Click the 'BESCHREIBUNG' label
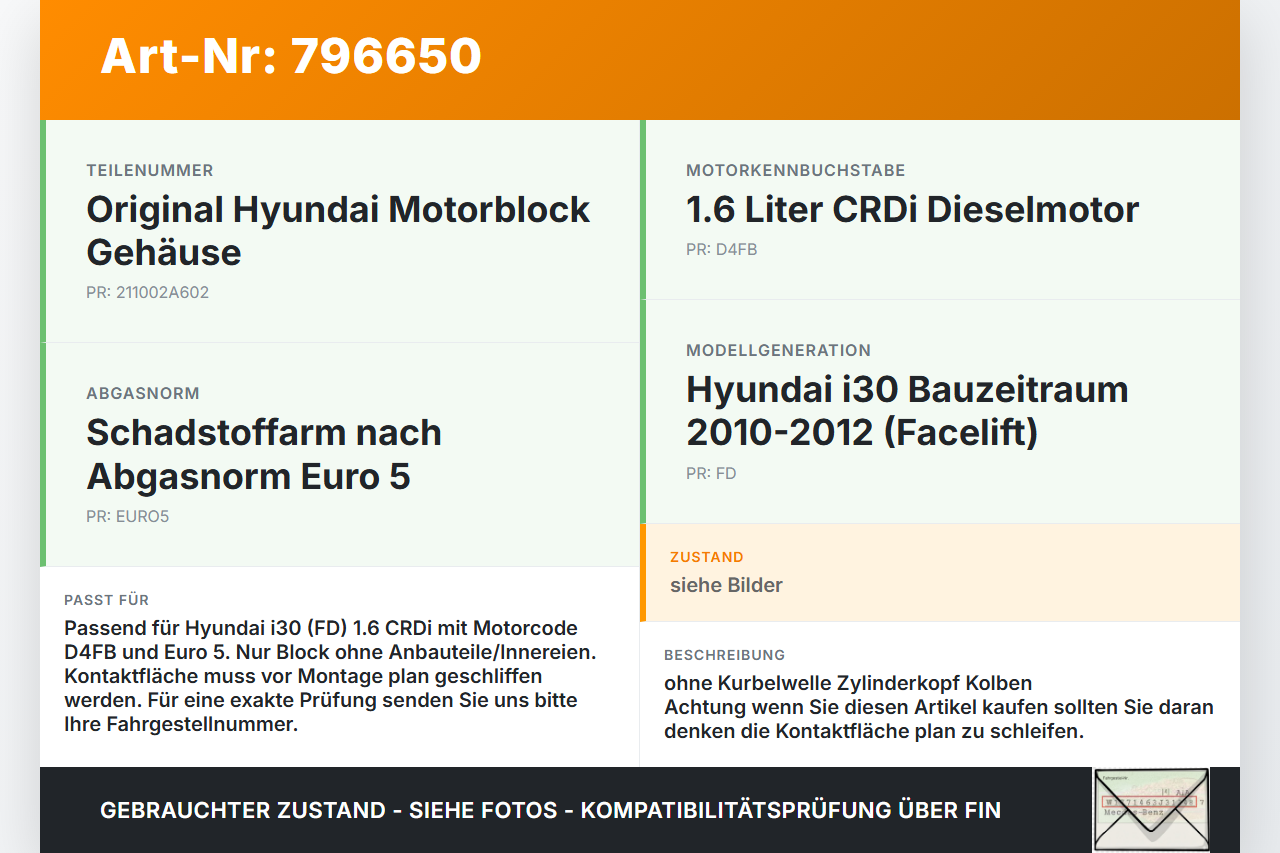Image resolution: width=1280 pixels, height=853 pixels. point(725,655)
